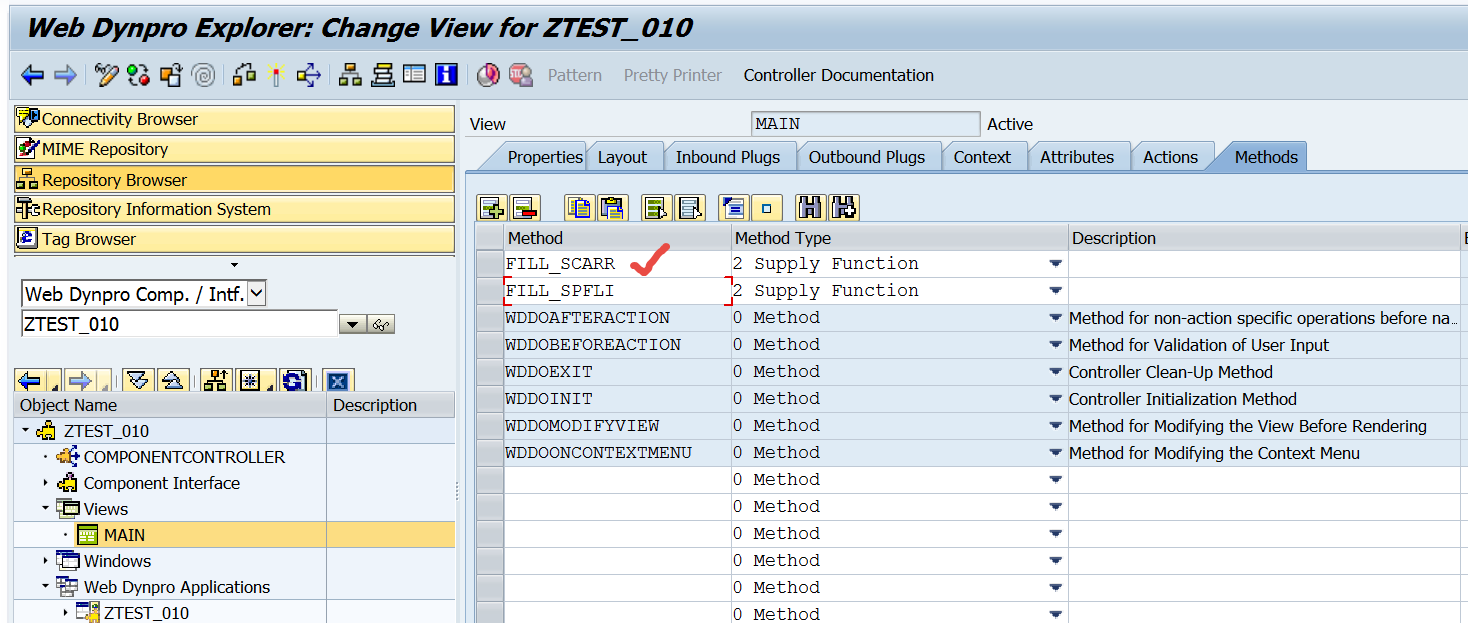Viewport: 1468px width, 623px height.
Task: Click the delete row icon above the method table
Action: pos(525,208)
